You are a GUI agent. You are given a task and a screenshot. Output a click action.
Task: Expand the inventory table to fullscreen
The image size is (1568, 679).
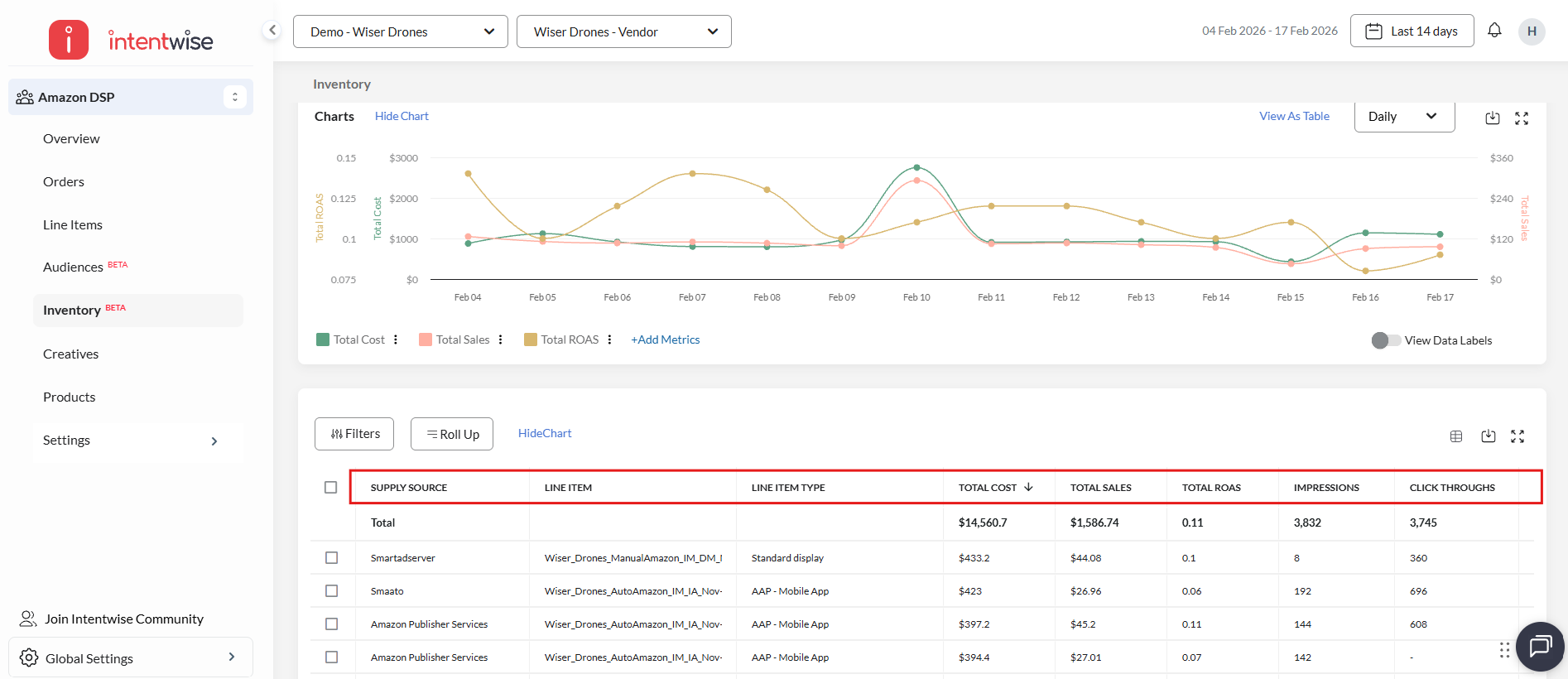click(1517, 436)
